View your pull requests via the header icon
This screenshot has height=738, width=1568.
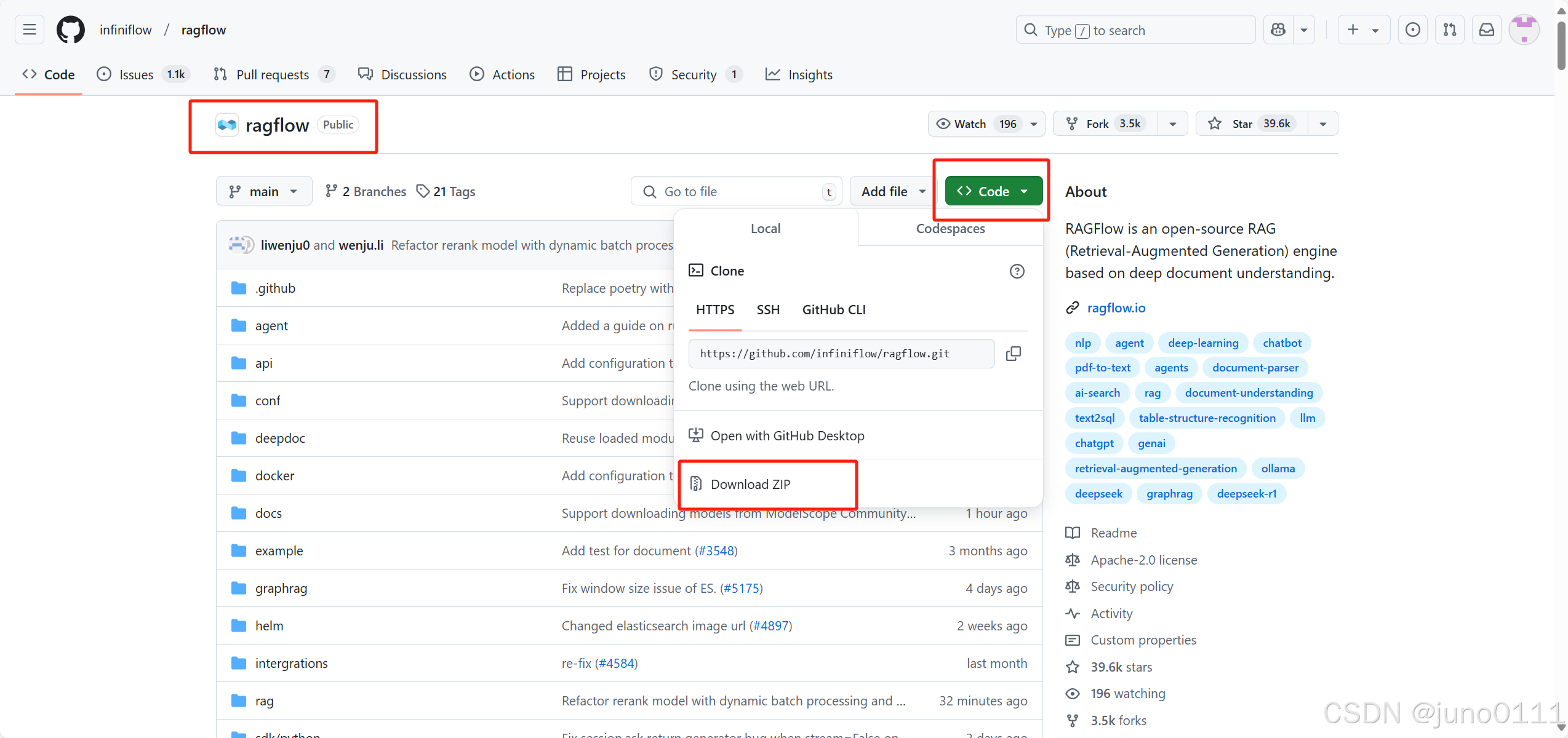tap(1450, 29)
